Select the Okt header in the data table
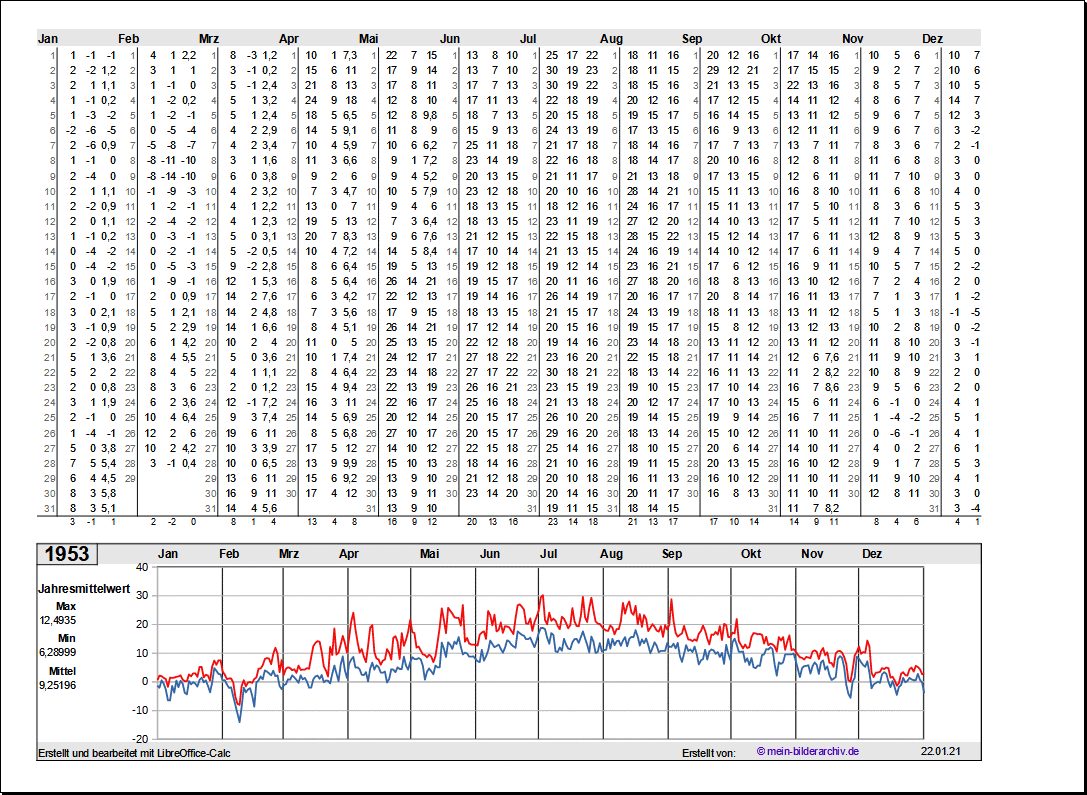 [x=771, y=39]
